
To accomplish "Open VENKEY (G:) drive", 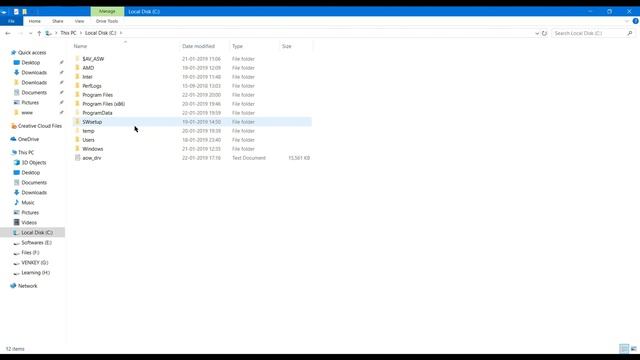I will tap(35, 262).
